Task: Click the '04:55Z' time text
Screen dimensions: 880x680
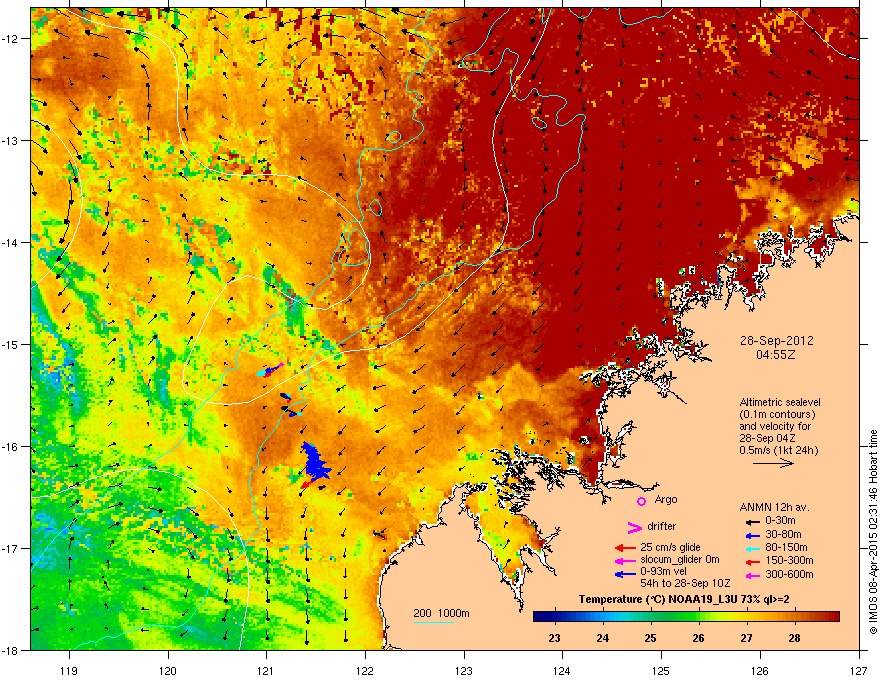Action: (776, 355)
